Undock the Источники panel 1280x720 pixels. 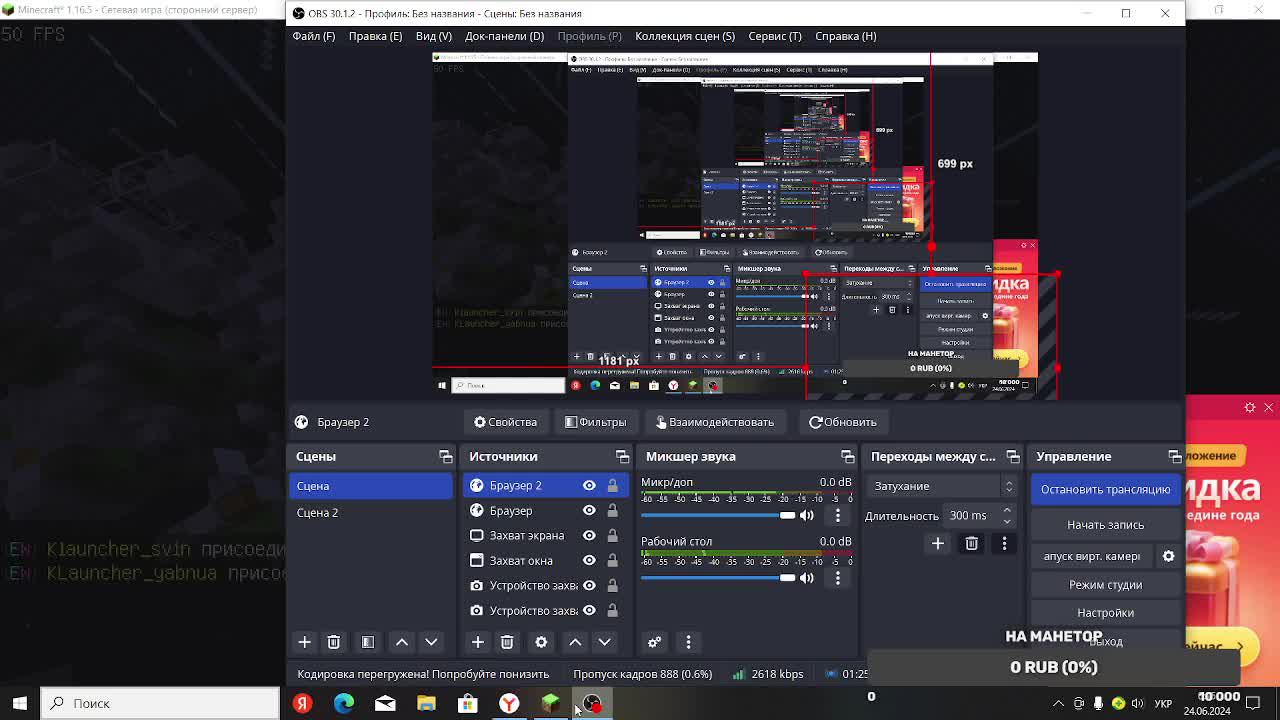click(x=623, y=457)
